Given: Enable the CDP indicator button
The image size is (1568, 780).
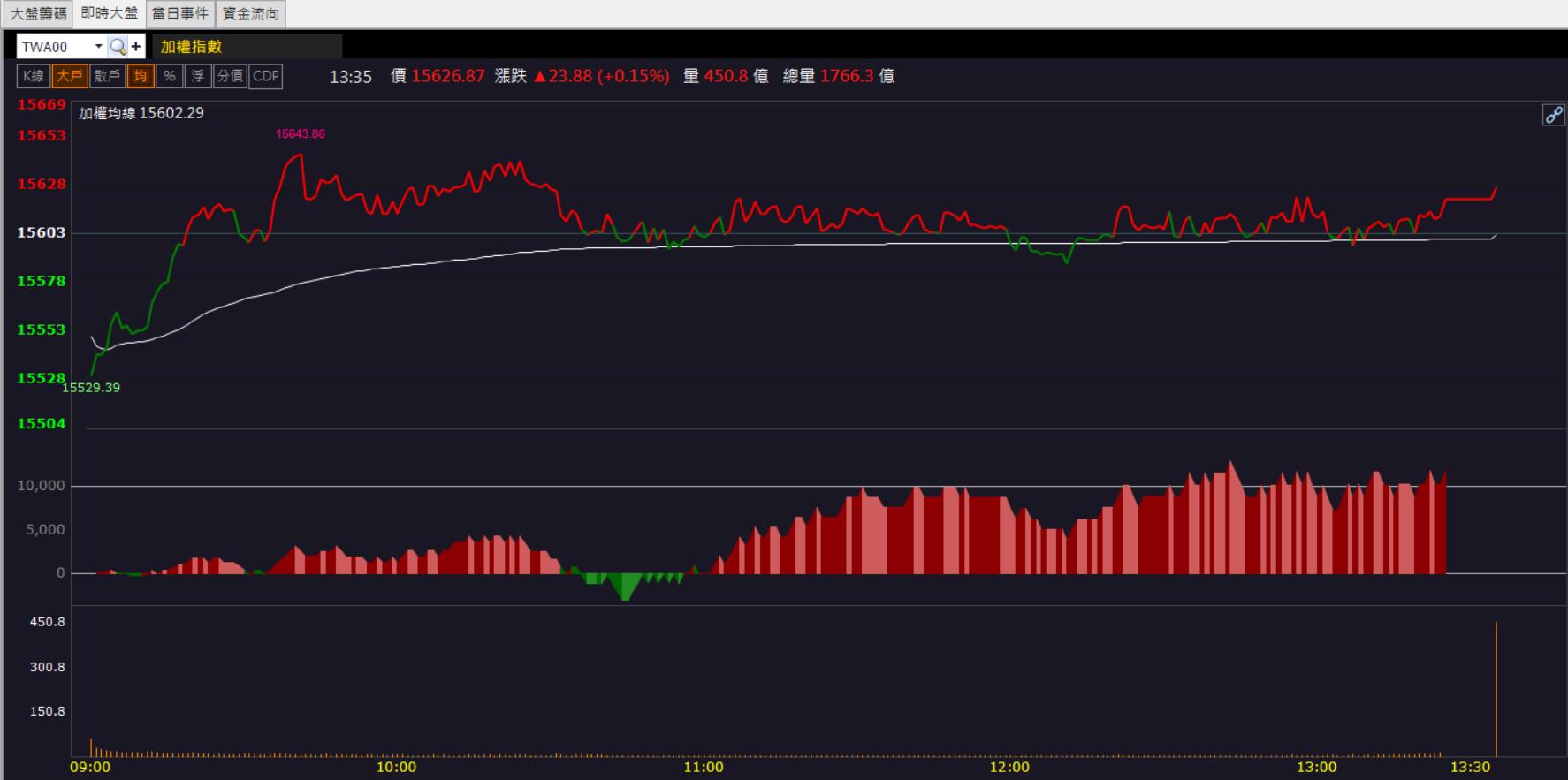Looking at the screenshot, I should [x=266, y=76].
